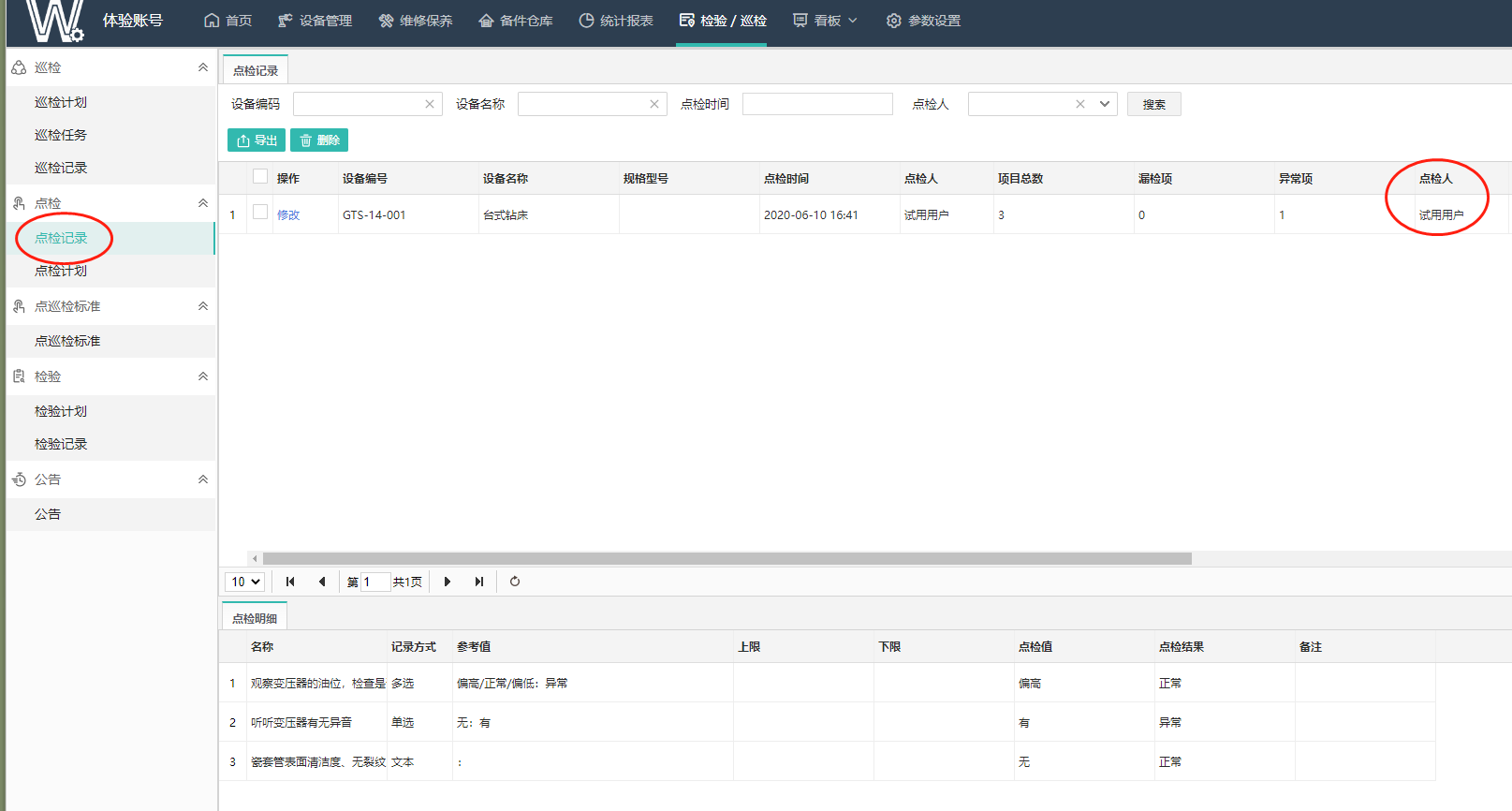Click the 异常项 value 1

click(x=1282, y=215)
